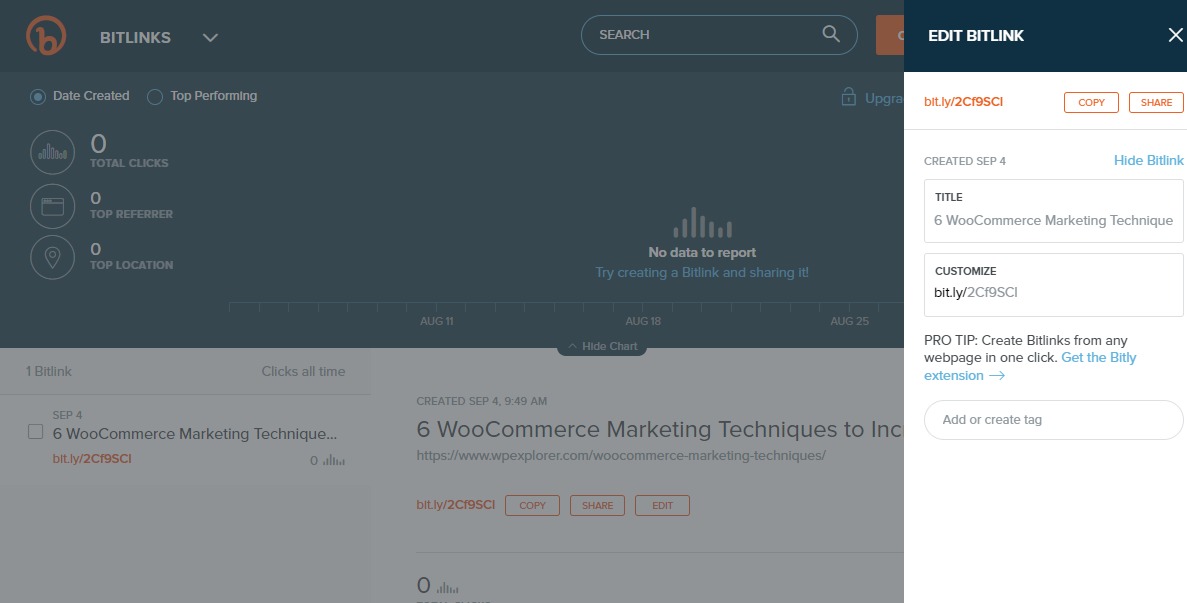Click the Top Referrer browser icon

52,206
